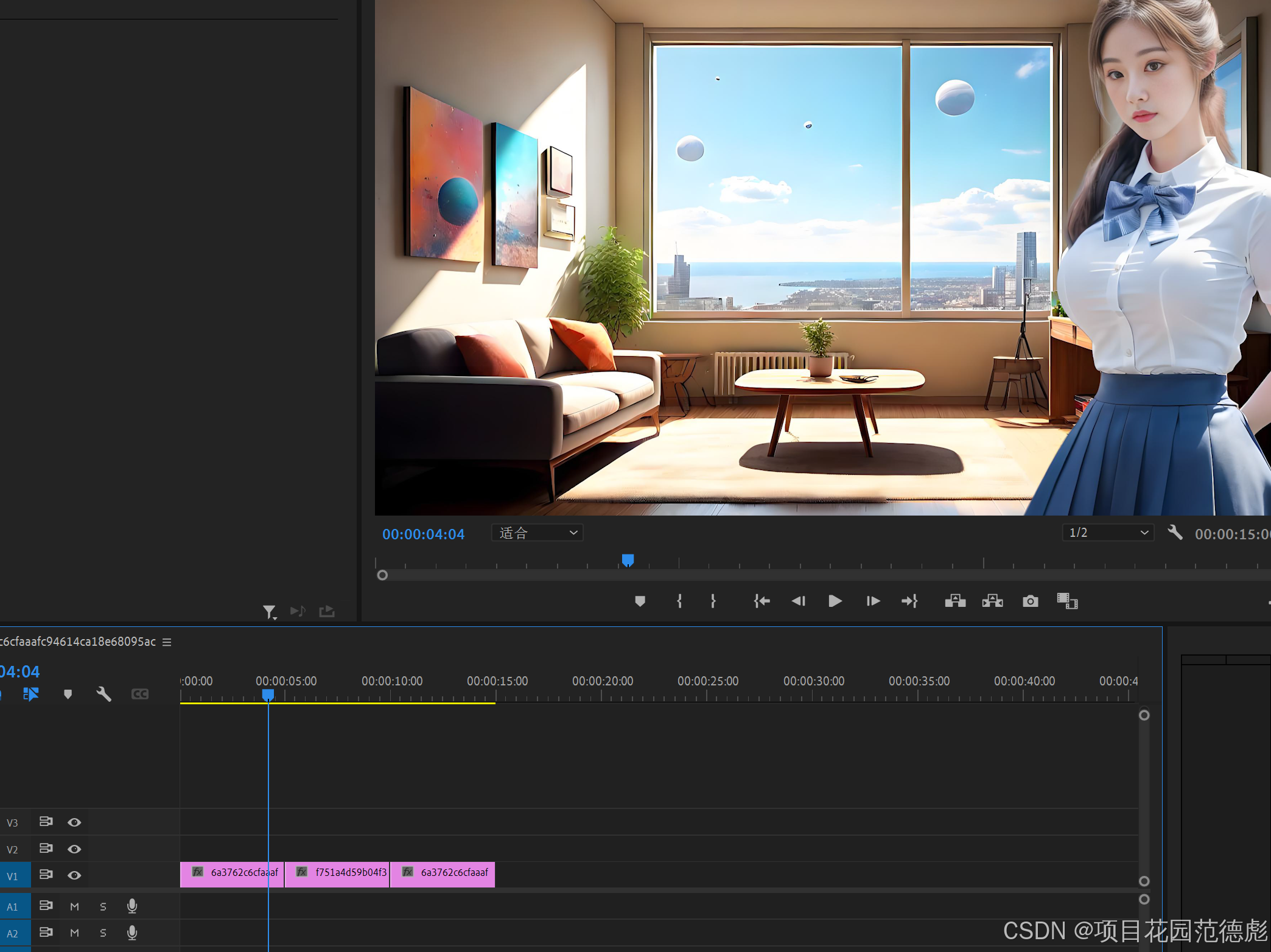The width and height of the screenshot is (1271, 952).
Task: Open the 1/2 playback resolution dropdown
Action: click(x=1108, y=533)
